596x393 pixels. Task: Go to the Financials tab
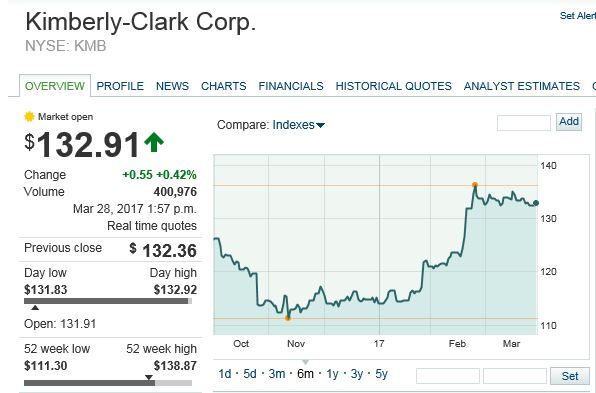(x=291, y=86)
